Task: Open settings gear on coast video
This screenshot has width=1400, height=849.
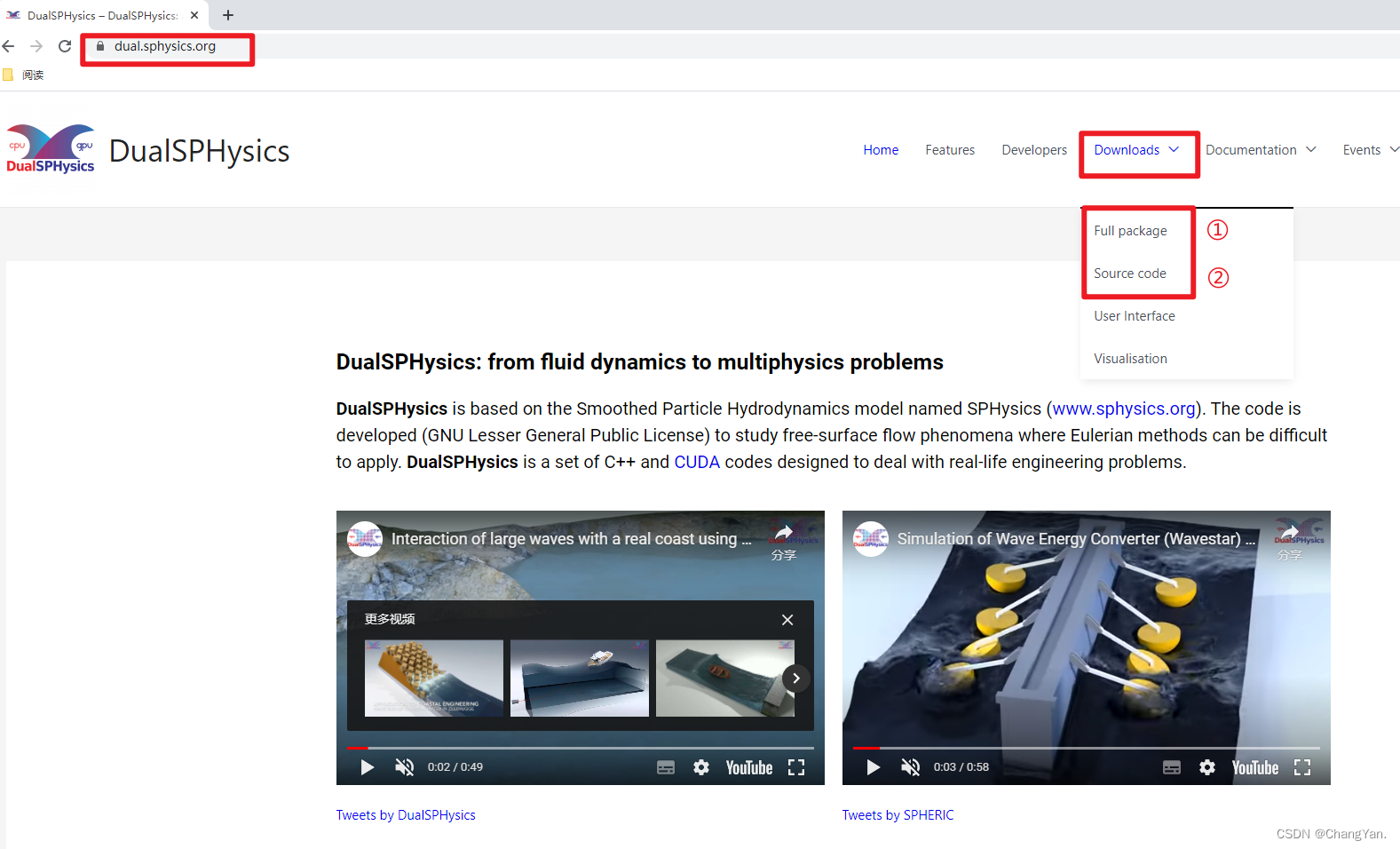Action: click(701, 767)
